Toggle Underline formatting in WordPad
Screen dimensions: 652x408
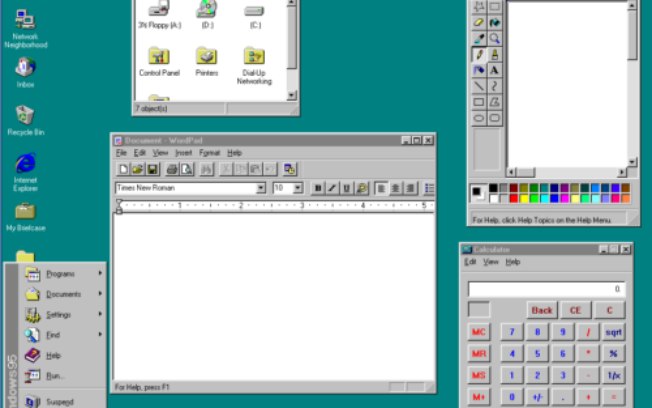coord(346,188)
